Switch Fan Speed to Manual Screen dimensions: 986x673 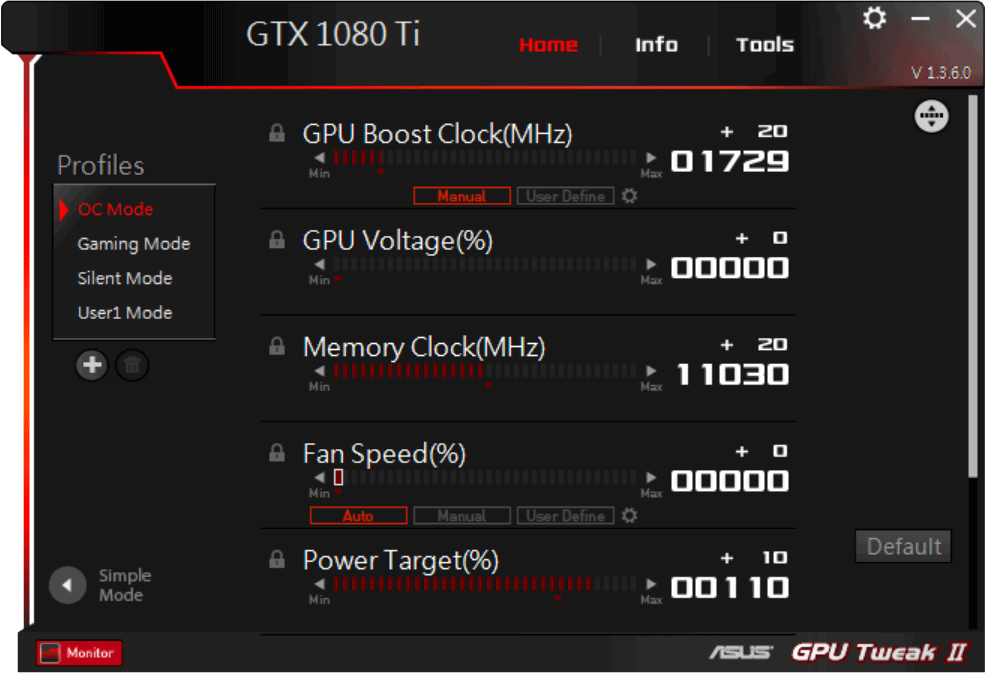tap(462, 516)
